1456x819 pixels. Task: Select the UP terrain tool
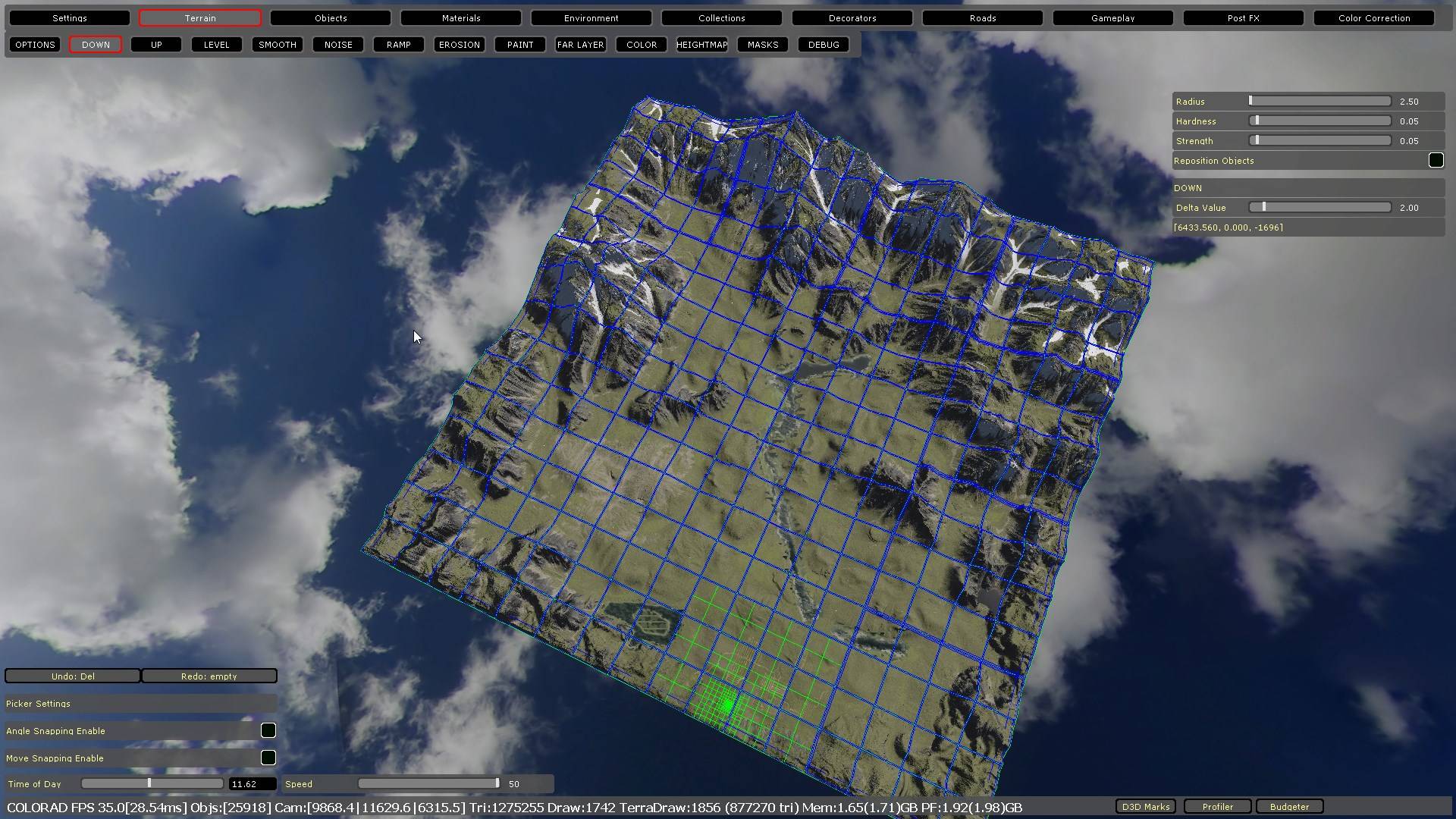(x=156, y=45)
